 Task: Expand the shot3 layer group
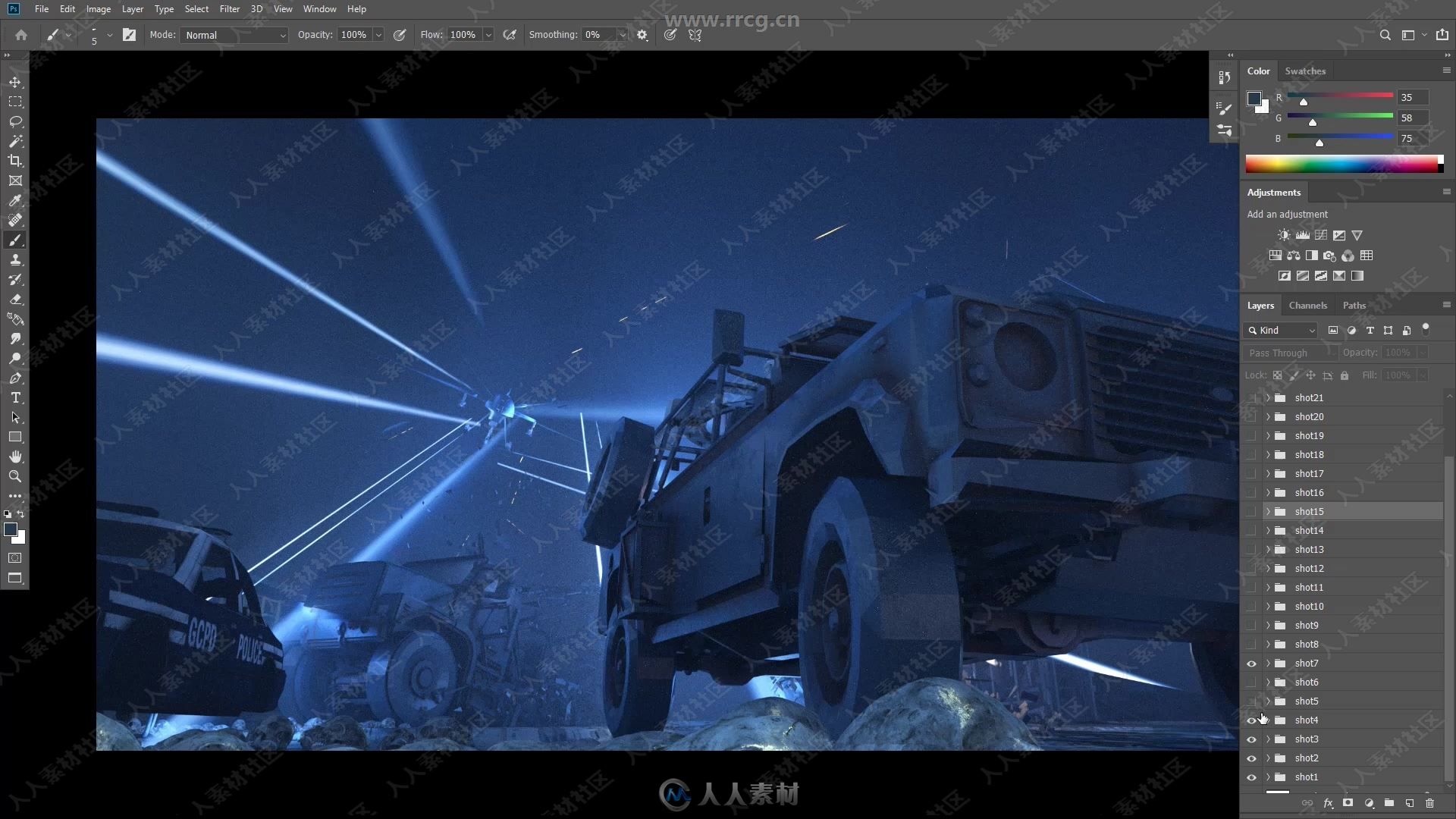[1267, 738]
